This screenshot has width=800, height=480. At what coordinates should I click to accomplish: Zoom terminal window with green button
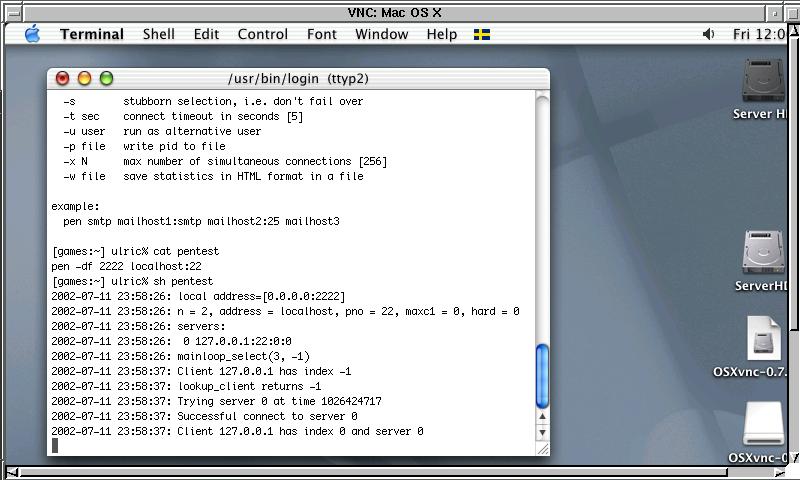[106, 79]
